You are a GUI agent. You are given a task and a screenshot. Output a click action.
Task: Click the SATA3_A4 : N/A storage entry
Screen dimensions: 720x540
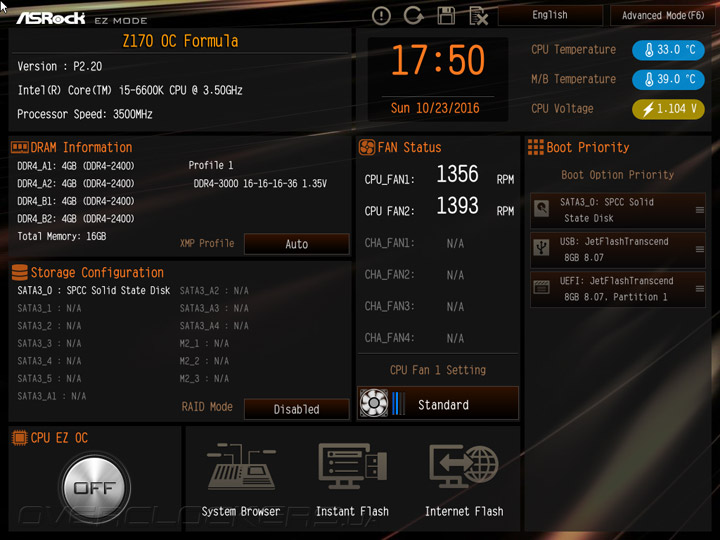tap(214, 326)
